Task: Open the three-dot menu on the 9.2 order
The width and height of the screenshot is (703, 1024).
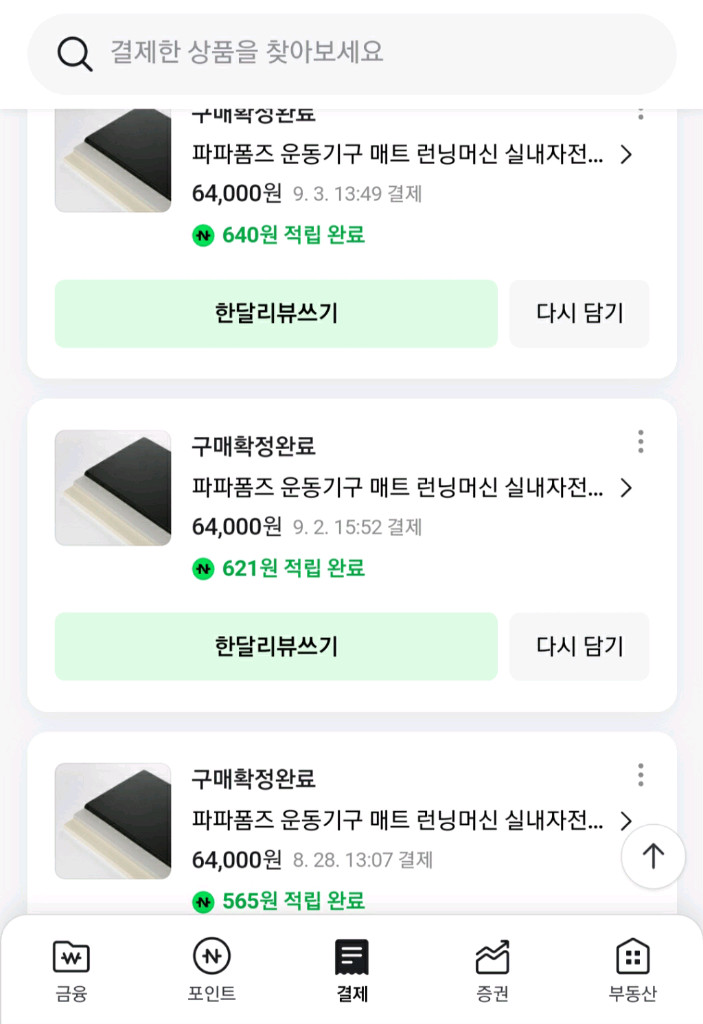Action: [x=640, y=441]
